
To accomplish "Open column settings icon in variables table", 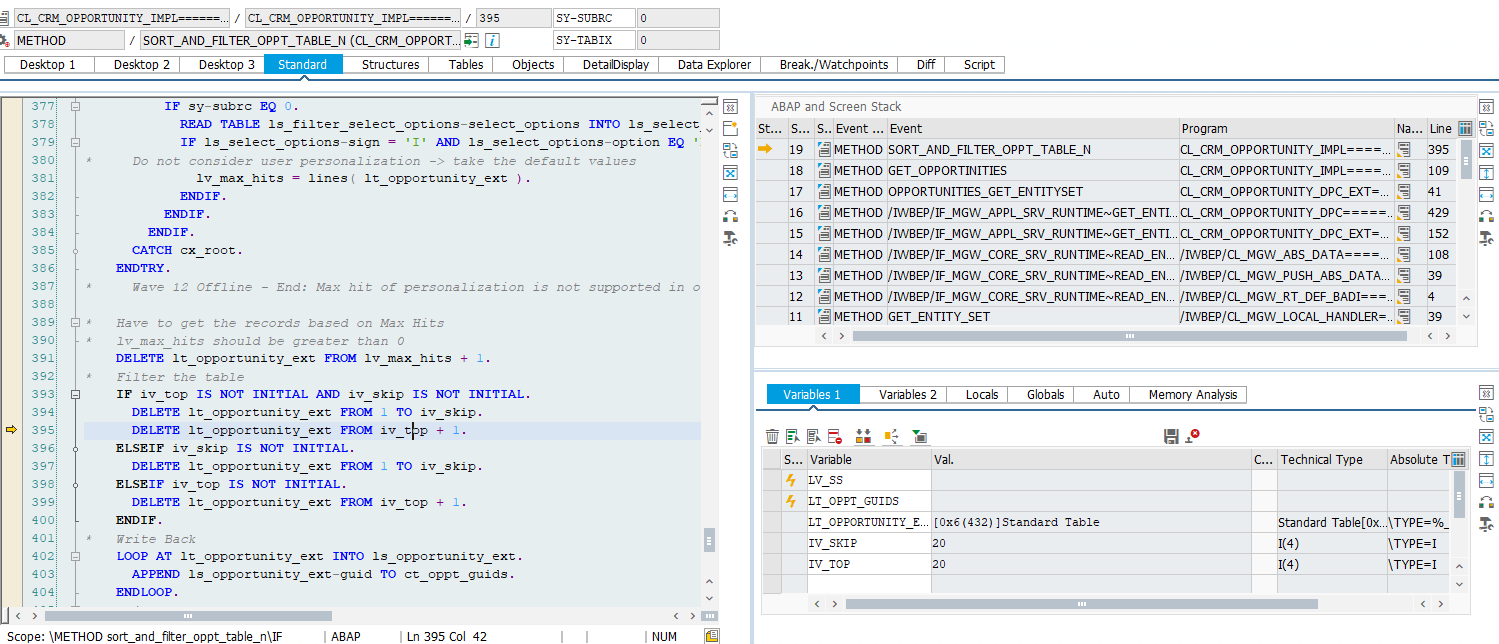I will [x=1458, y=459].
